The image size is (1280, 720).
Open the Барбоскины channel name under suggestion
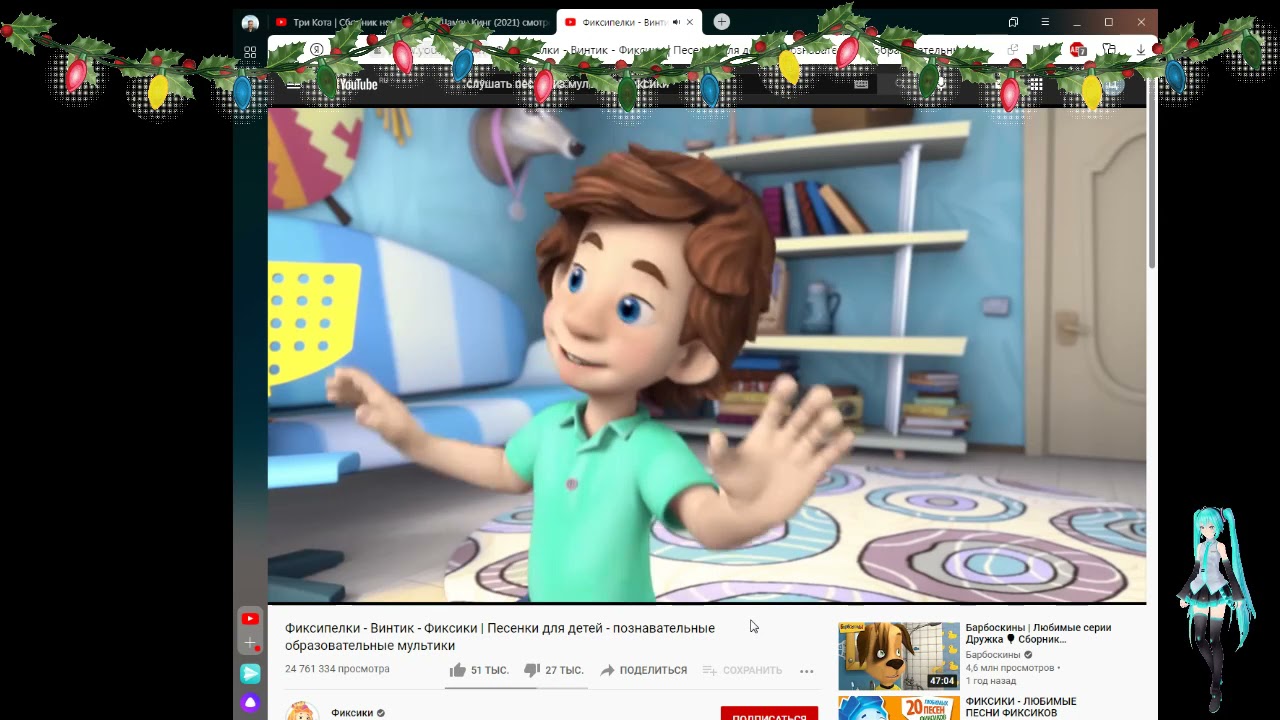[993, 655]
